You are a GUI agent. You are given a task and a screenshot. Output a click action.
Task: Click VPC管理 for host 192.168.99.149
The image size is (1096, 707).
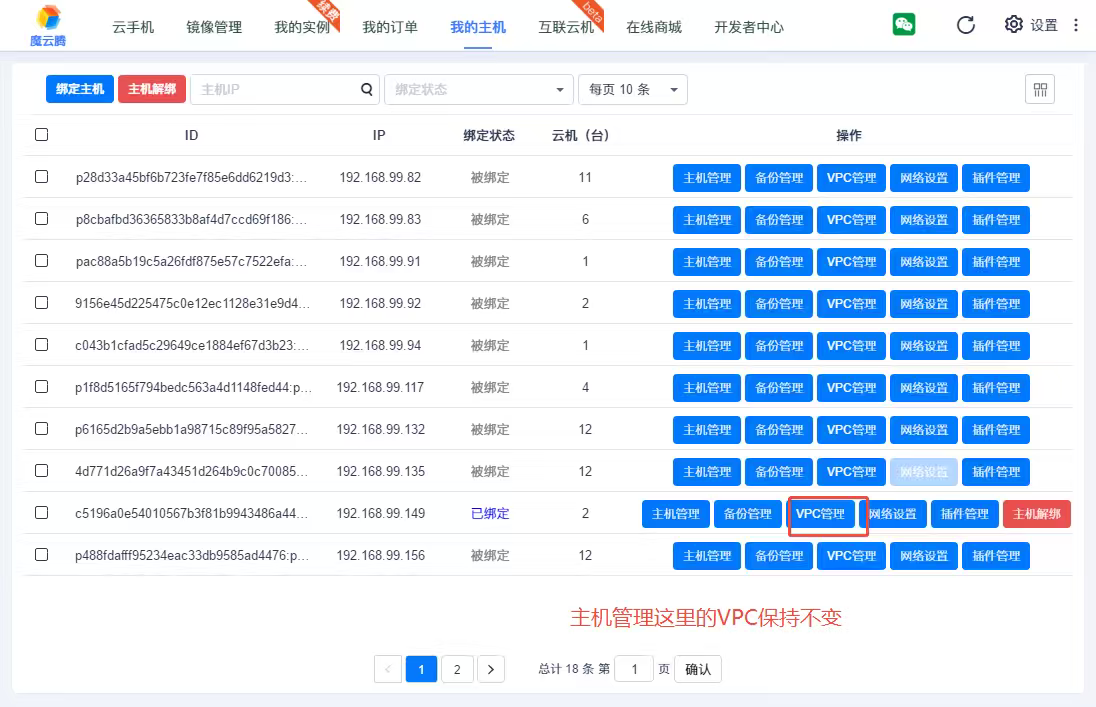point(820,514)
